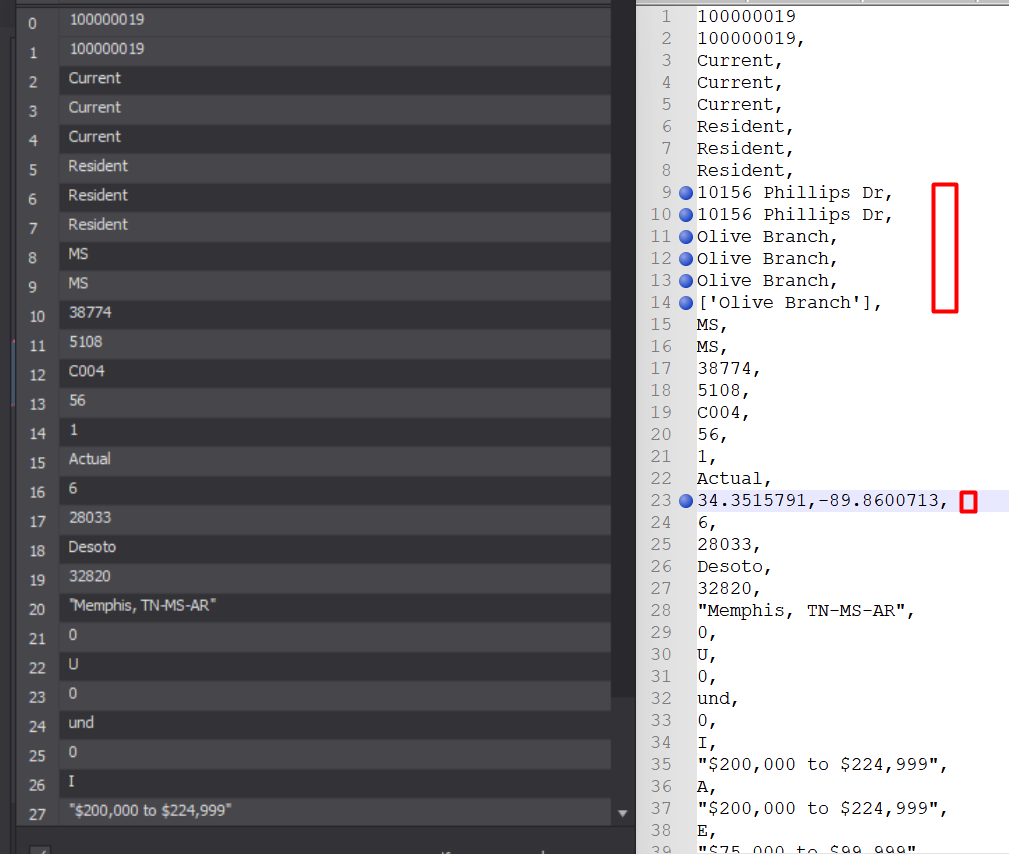Viewport: 1009px width, 854px height.
Task: Click the blue bookmark on line 13
Action: click(x=686, y=281)
